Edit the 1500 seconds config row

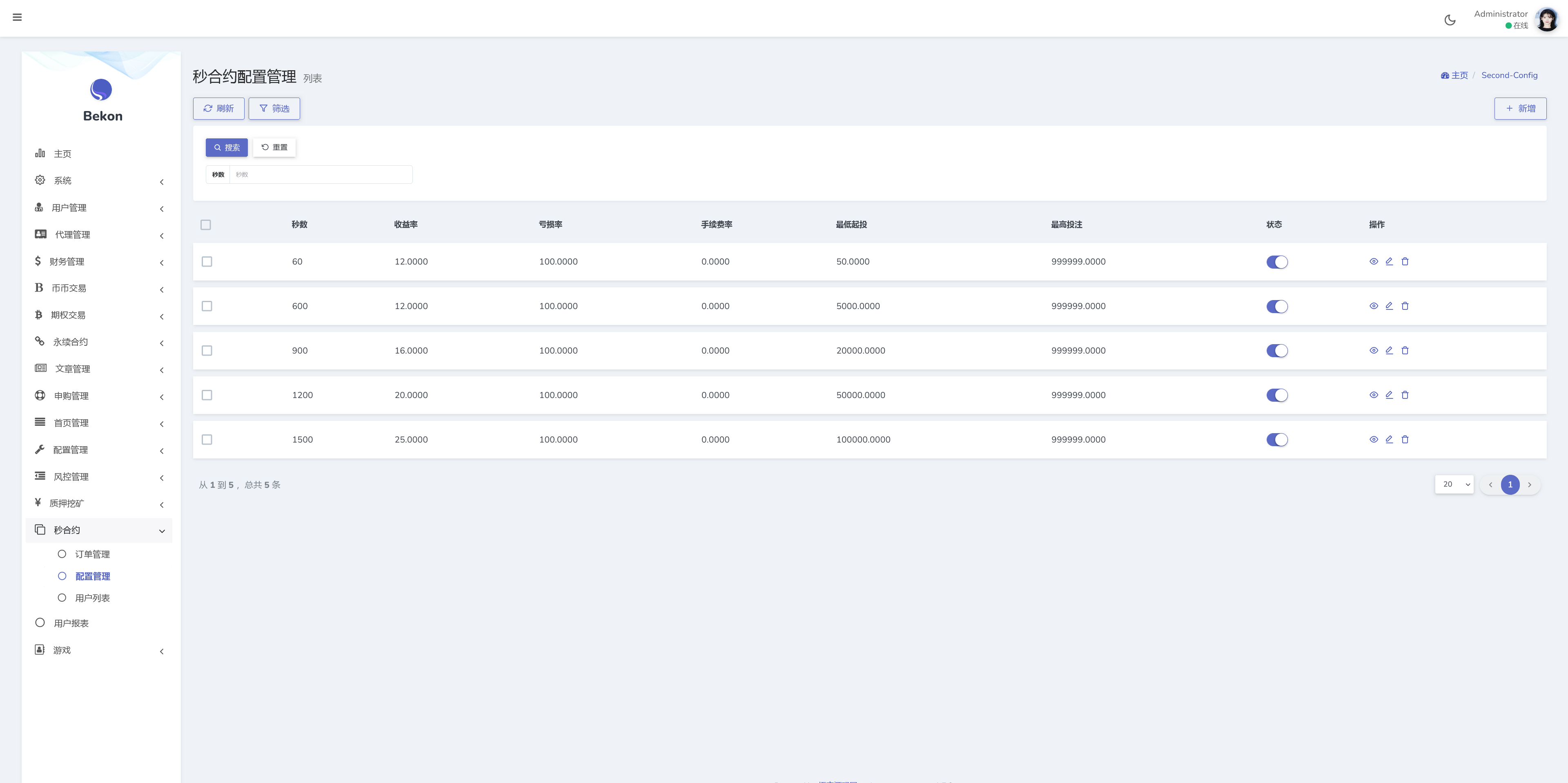(1389, 439)
